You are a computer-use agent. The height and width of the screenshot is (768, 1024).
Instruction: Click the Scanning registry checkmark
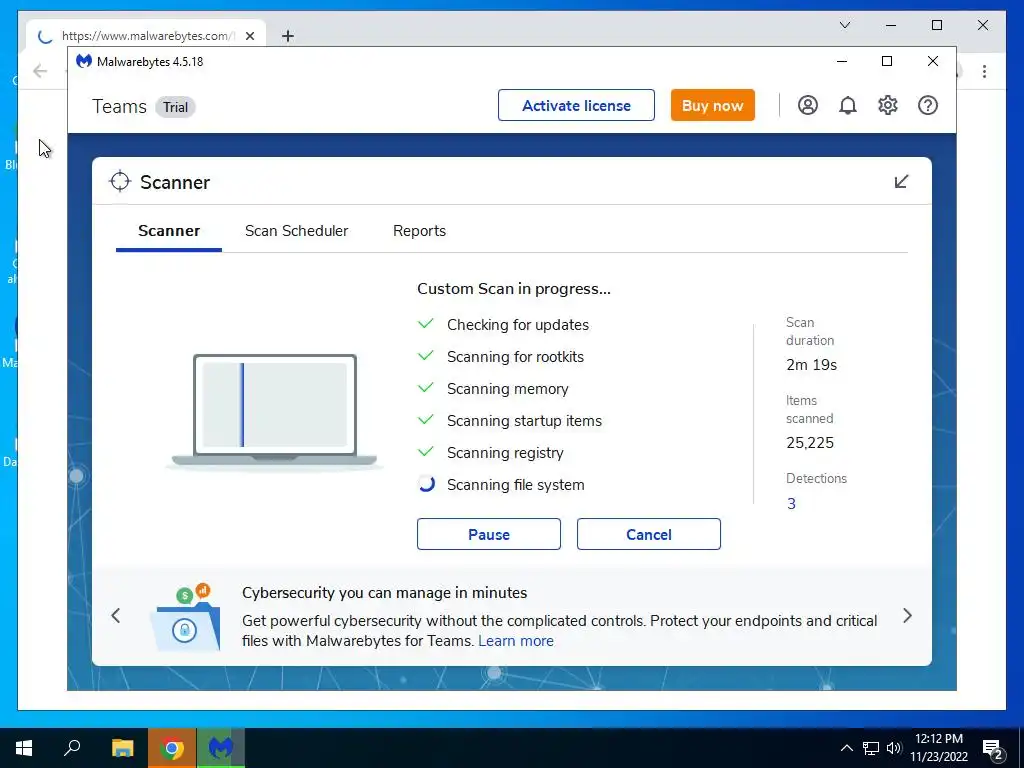(426, 451)
